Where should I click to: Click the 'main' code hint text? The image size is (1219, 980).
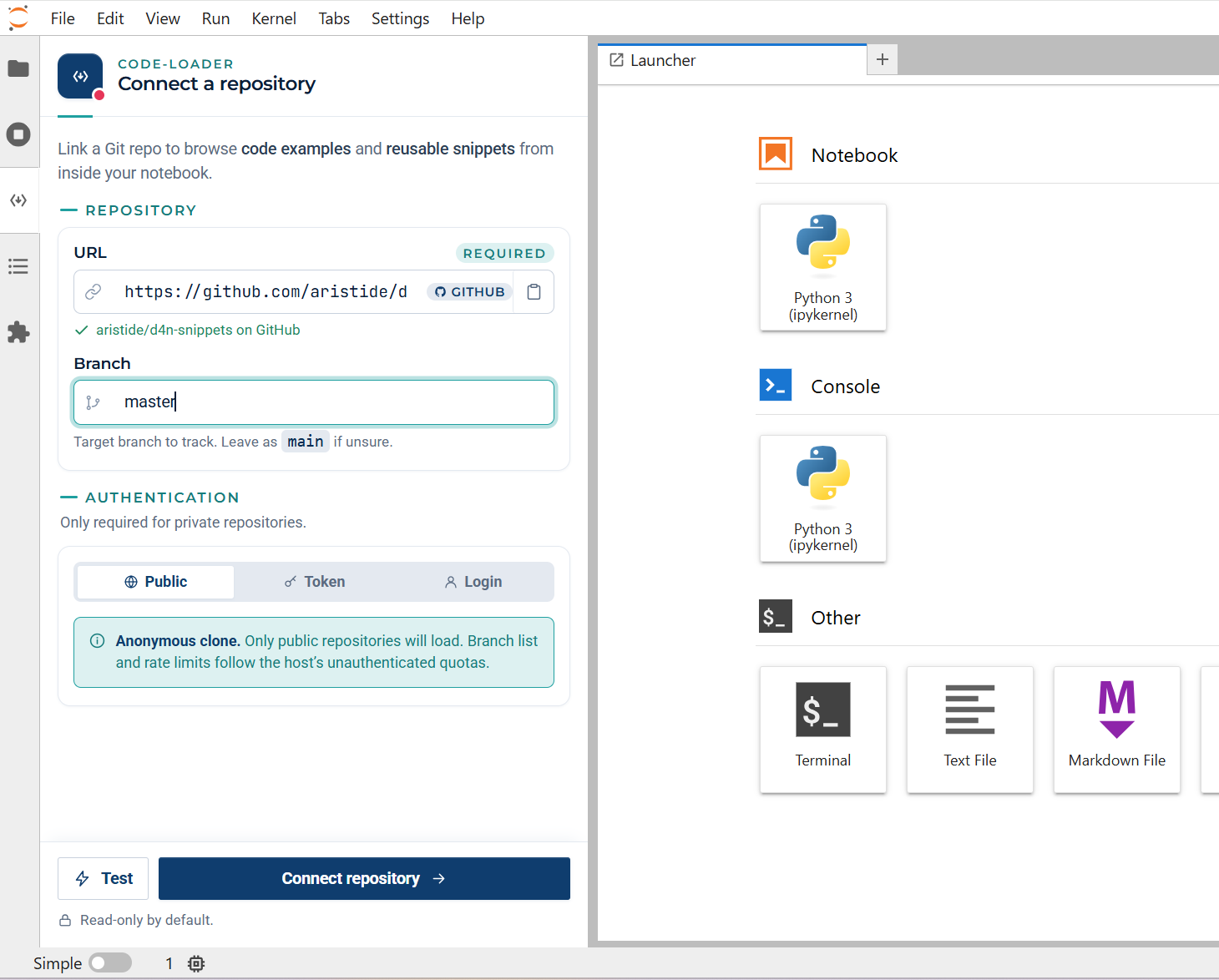coord(306,442)
